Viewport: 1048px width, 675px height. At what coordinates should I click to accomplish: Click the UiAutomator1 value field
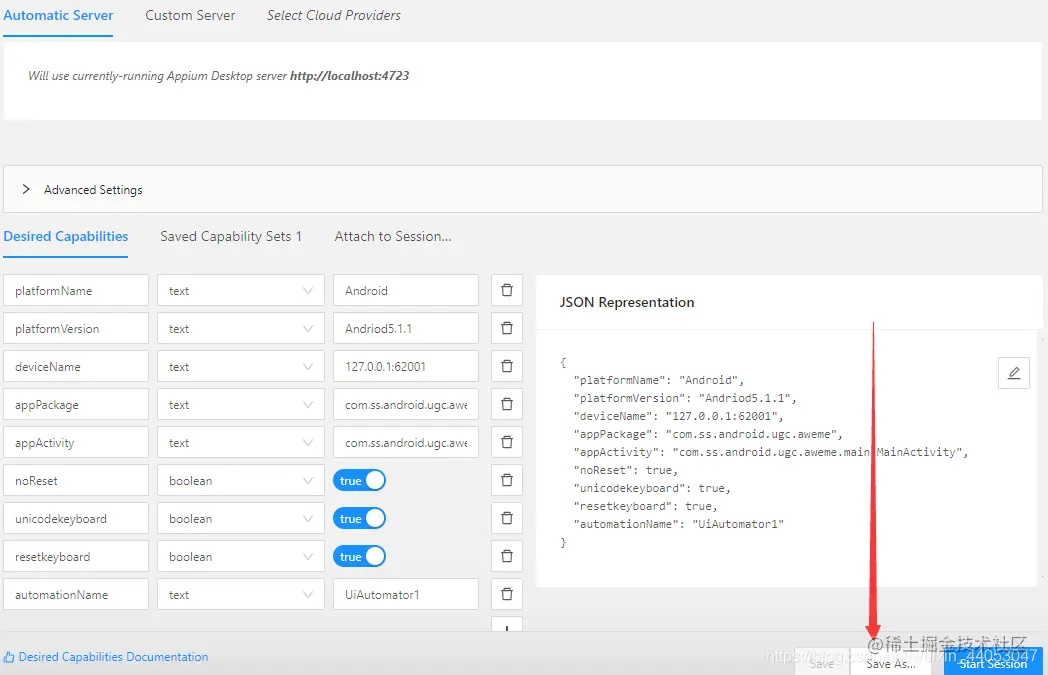tap(406, 595)
